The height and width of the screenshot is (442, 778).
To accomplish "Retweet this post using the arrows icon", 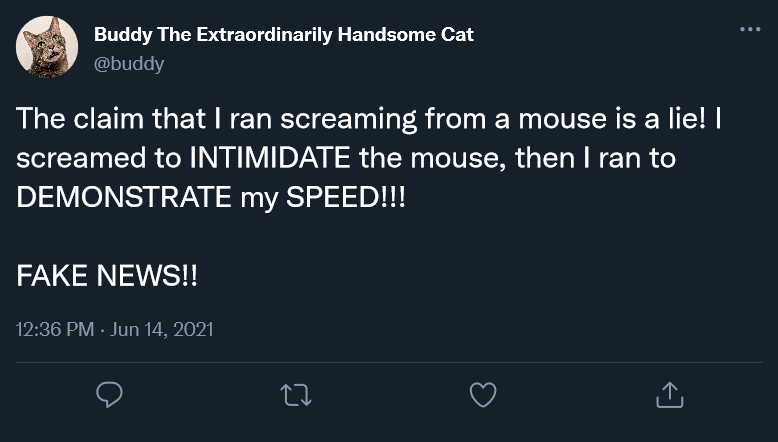I will click(296, 395).
